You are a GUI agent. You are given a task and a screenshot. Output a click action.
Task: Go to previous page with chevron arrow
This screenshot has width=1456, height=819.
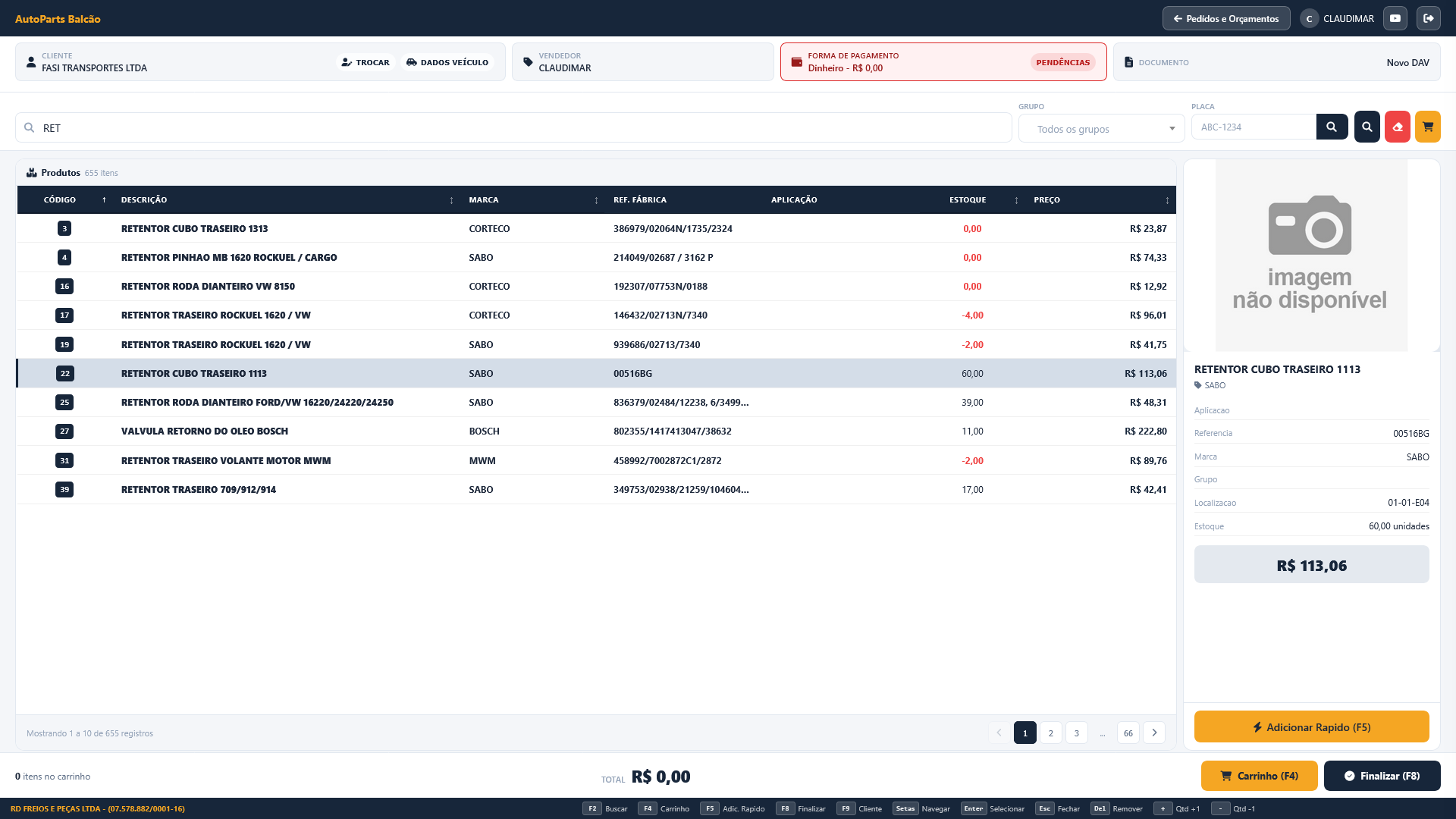click(999, 733)
